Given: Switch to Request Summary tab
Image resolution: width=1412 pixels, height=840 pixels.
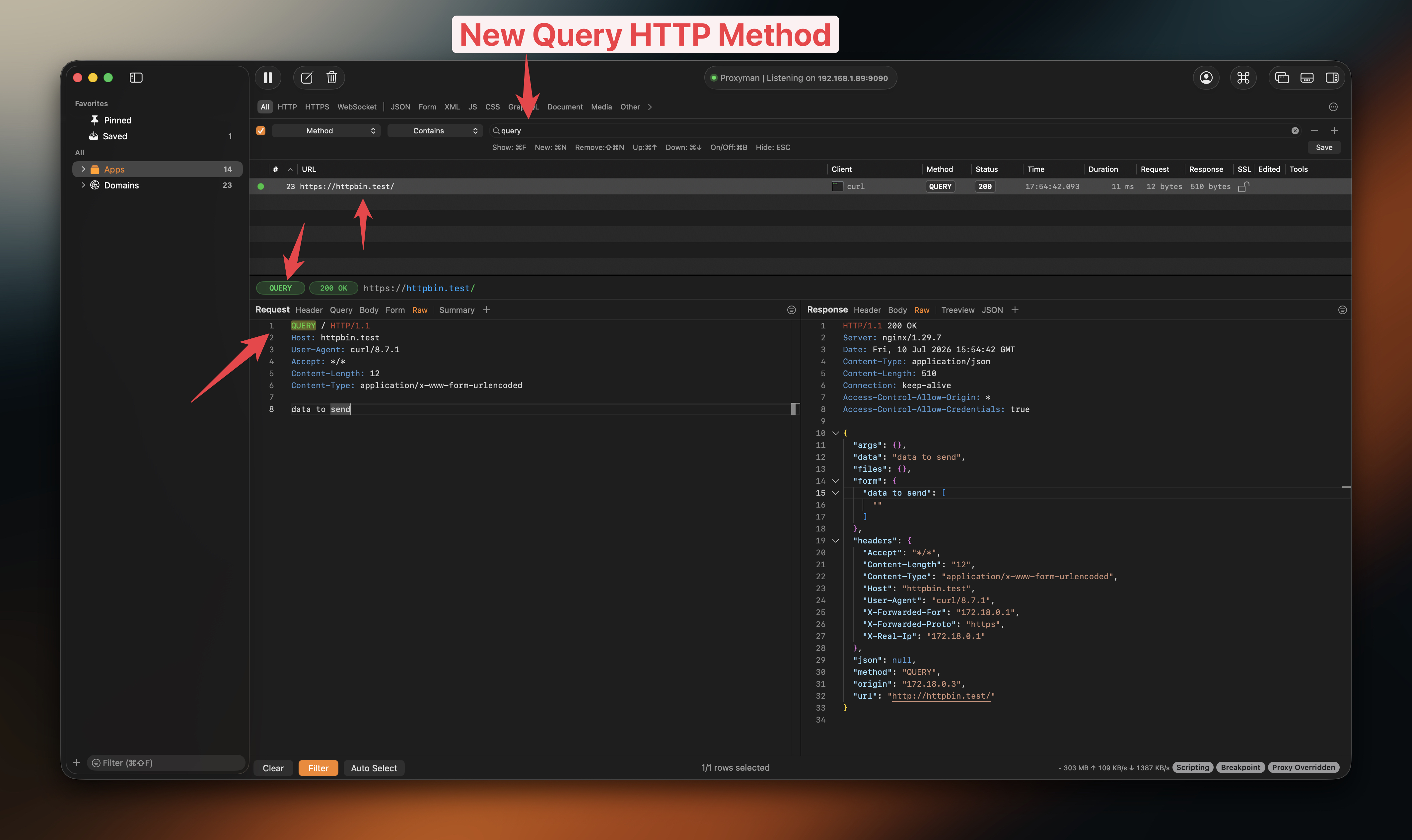Looking at the screenshot, I should click(457, 310).
